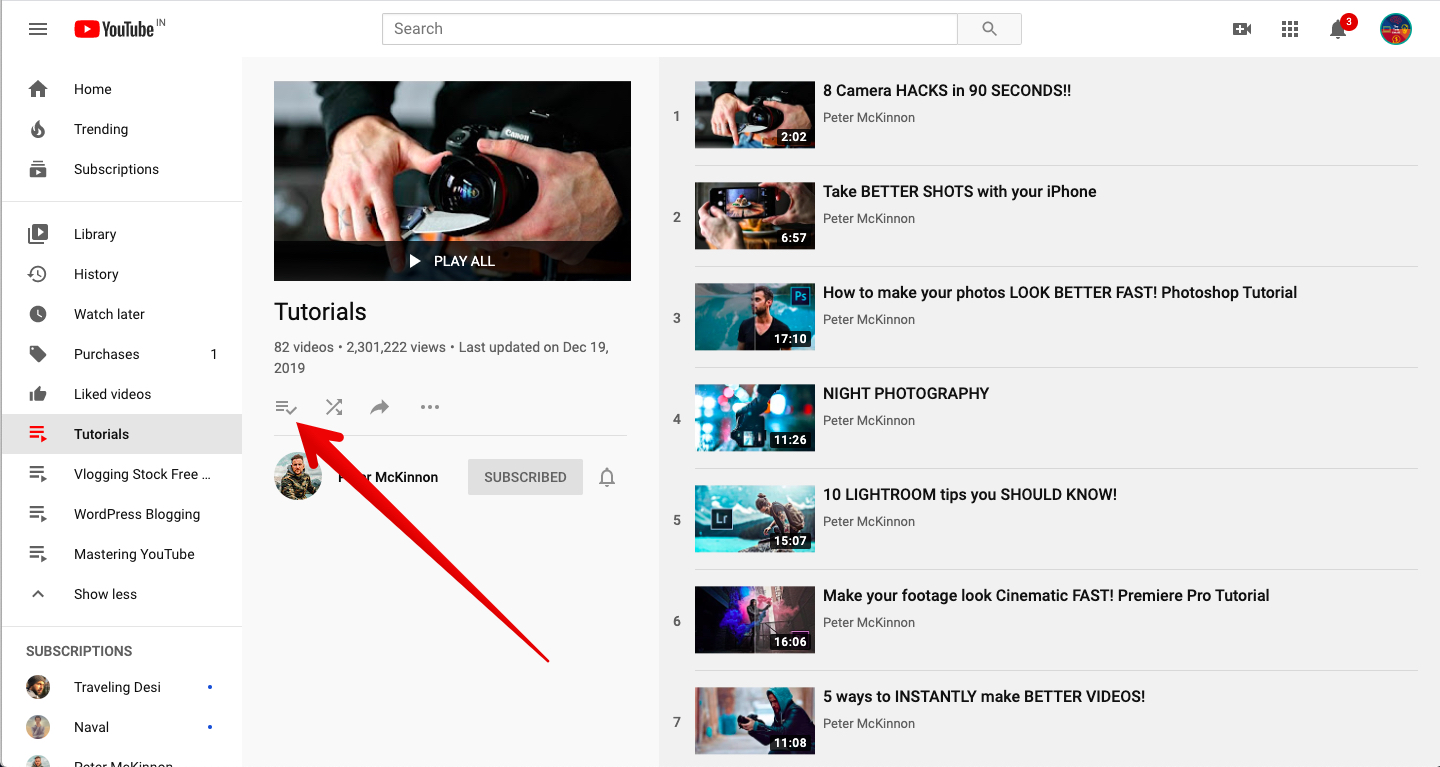
Task: Open Trending in sidebar
Action: pos(121,129)
